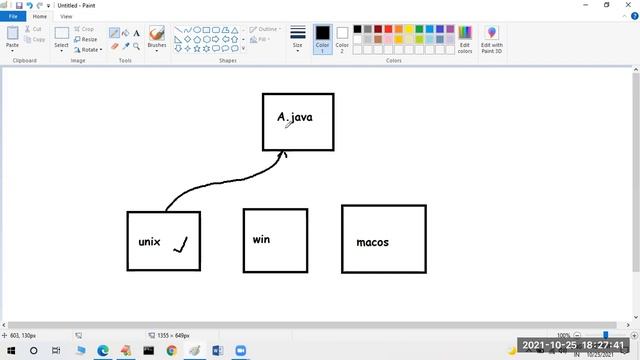Choose the Rectangle shape
Viewport: 640px width, 360px height.
tap(206, 30)
